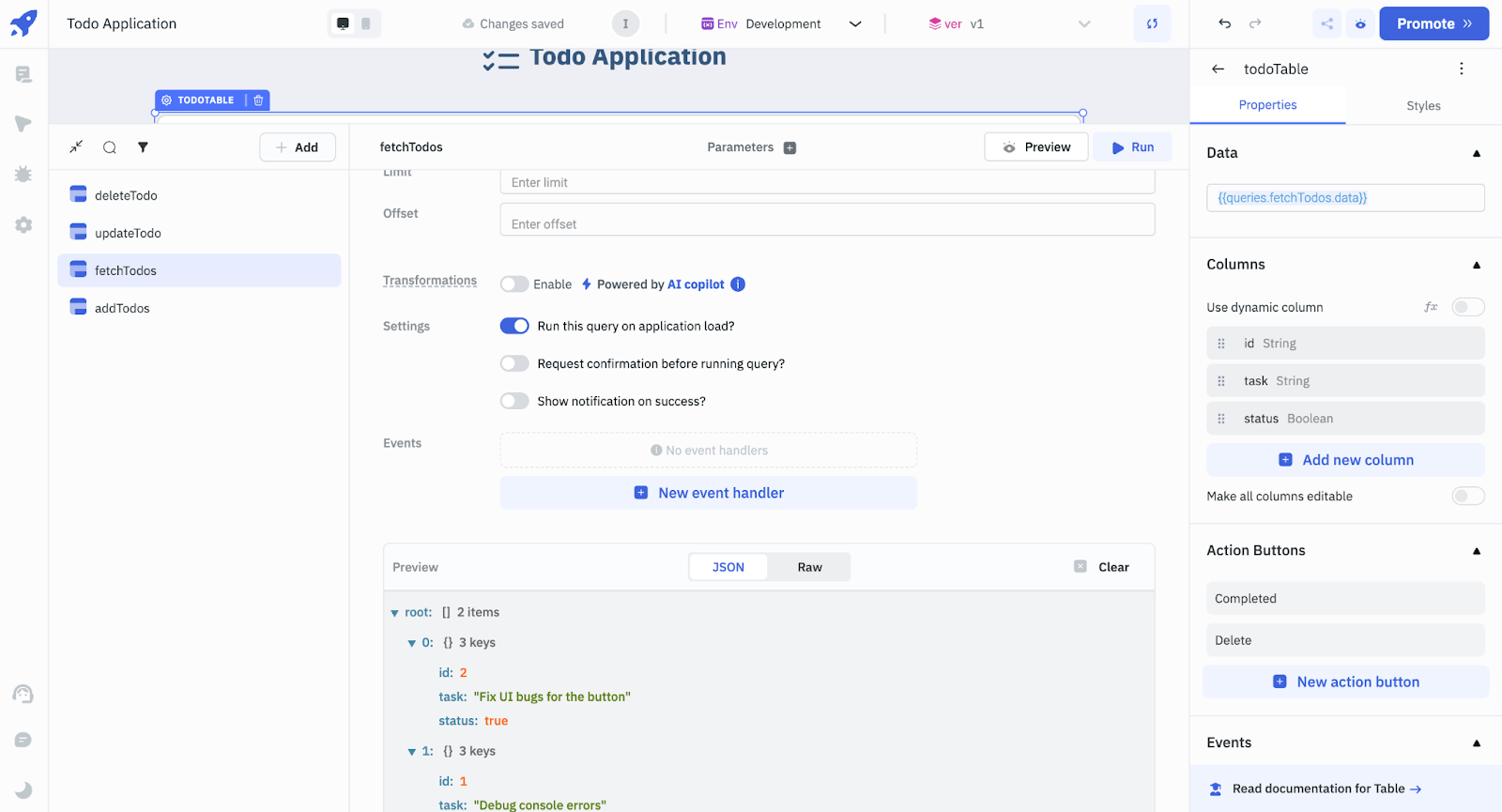Switch to the Styles tab

[x=1423, y=106]
